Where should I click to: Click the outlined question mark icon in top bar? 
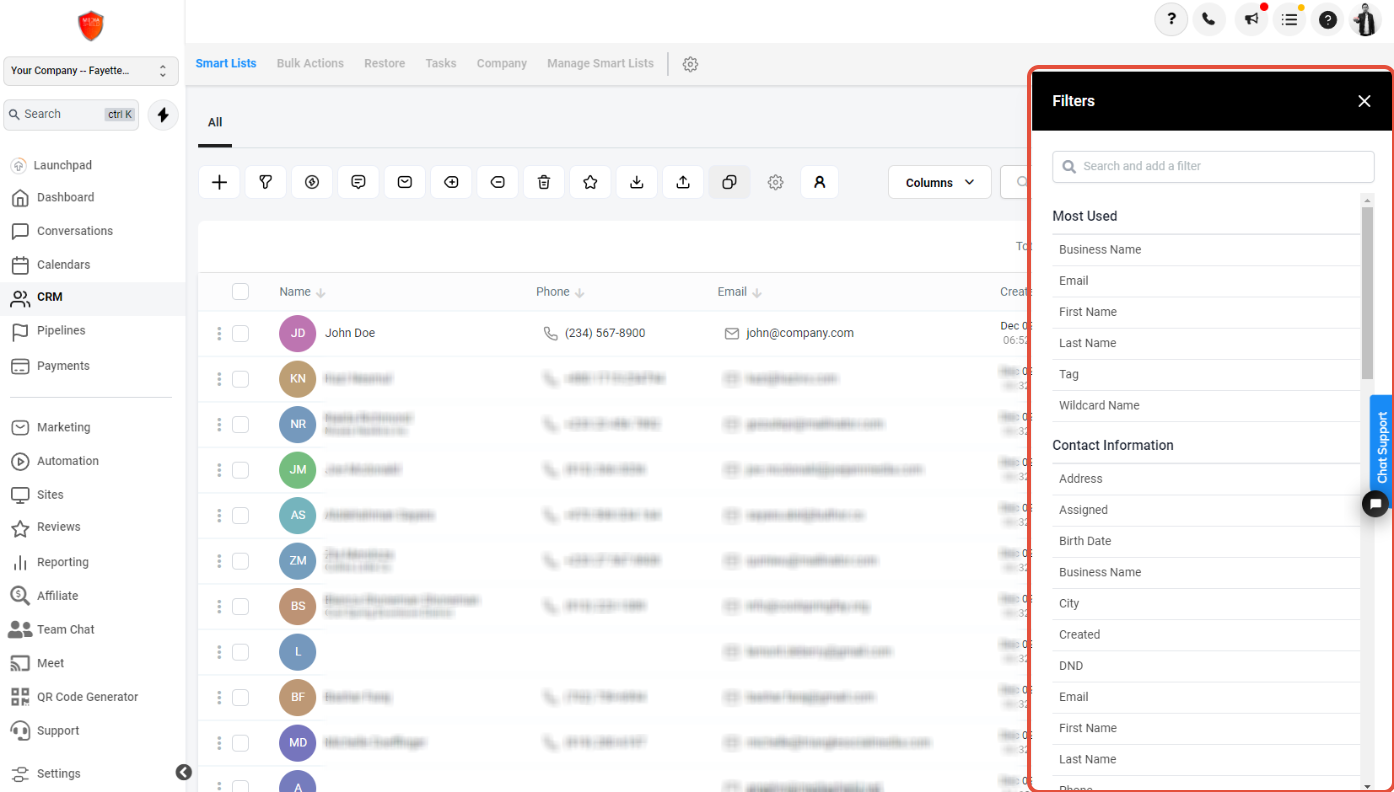[1171, 19]
